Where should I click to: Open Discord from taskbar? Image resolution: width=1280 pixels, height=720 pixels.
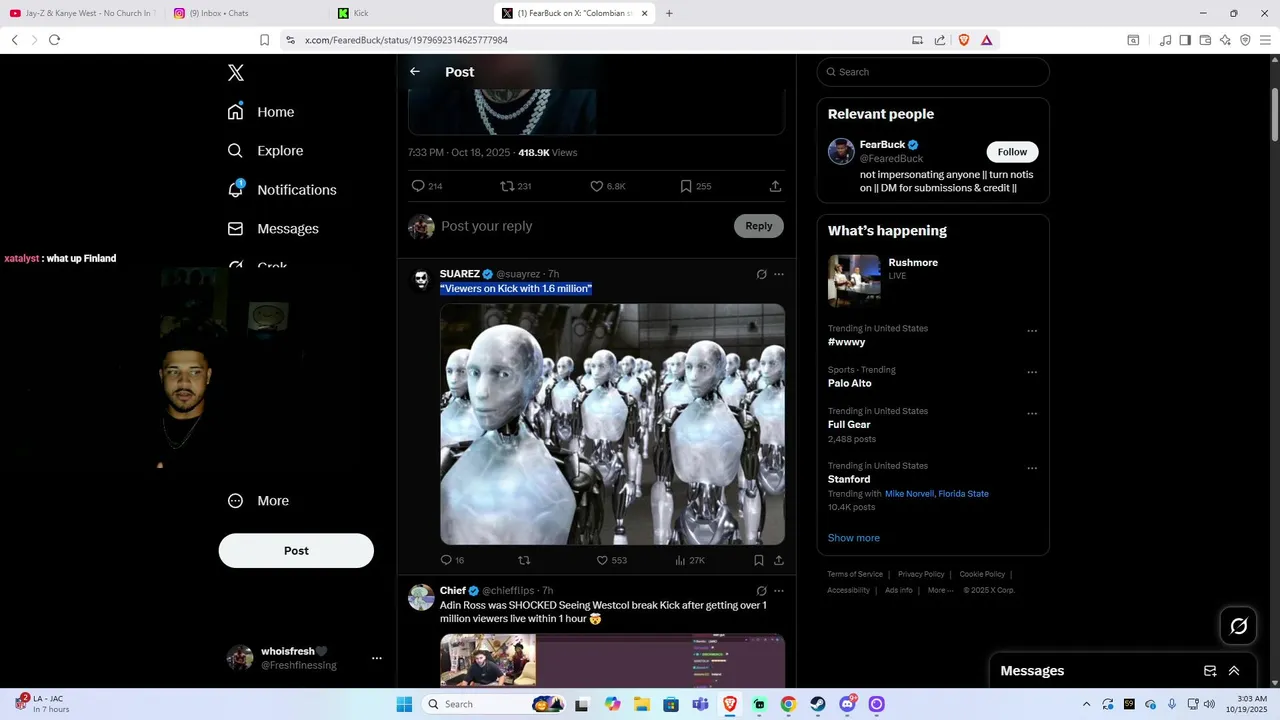[x=847, y=704]
